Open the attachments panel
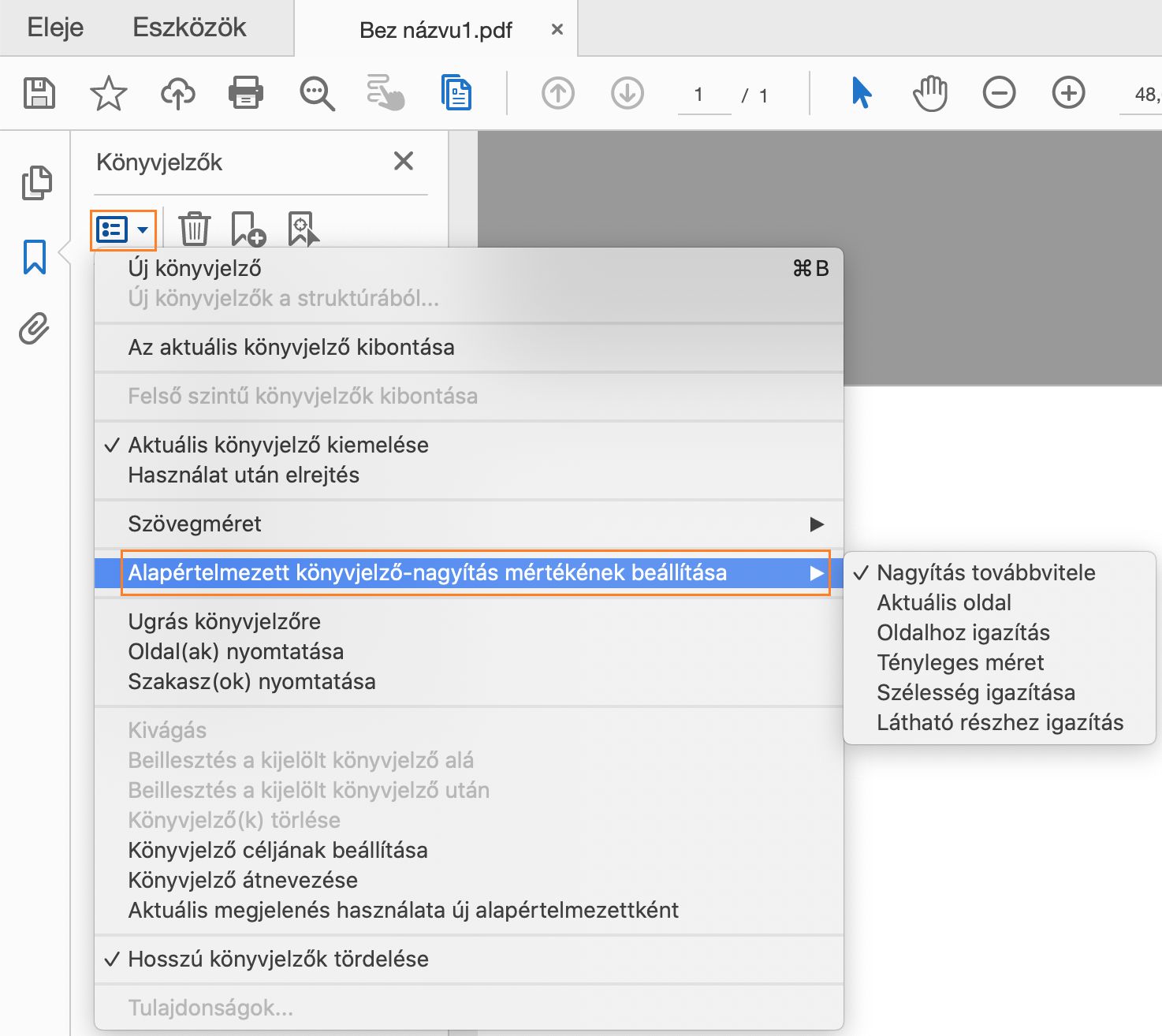The image size is (1162, 1036). click(x=32, y=328)
